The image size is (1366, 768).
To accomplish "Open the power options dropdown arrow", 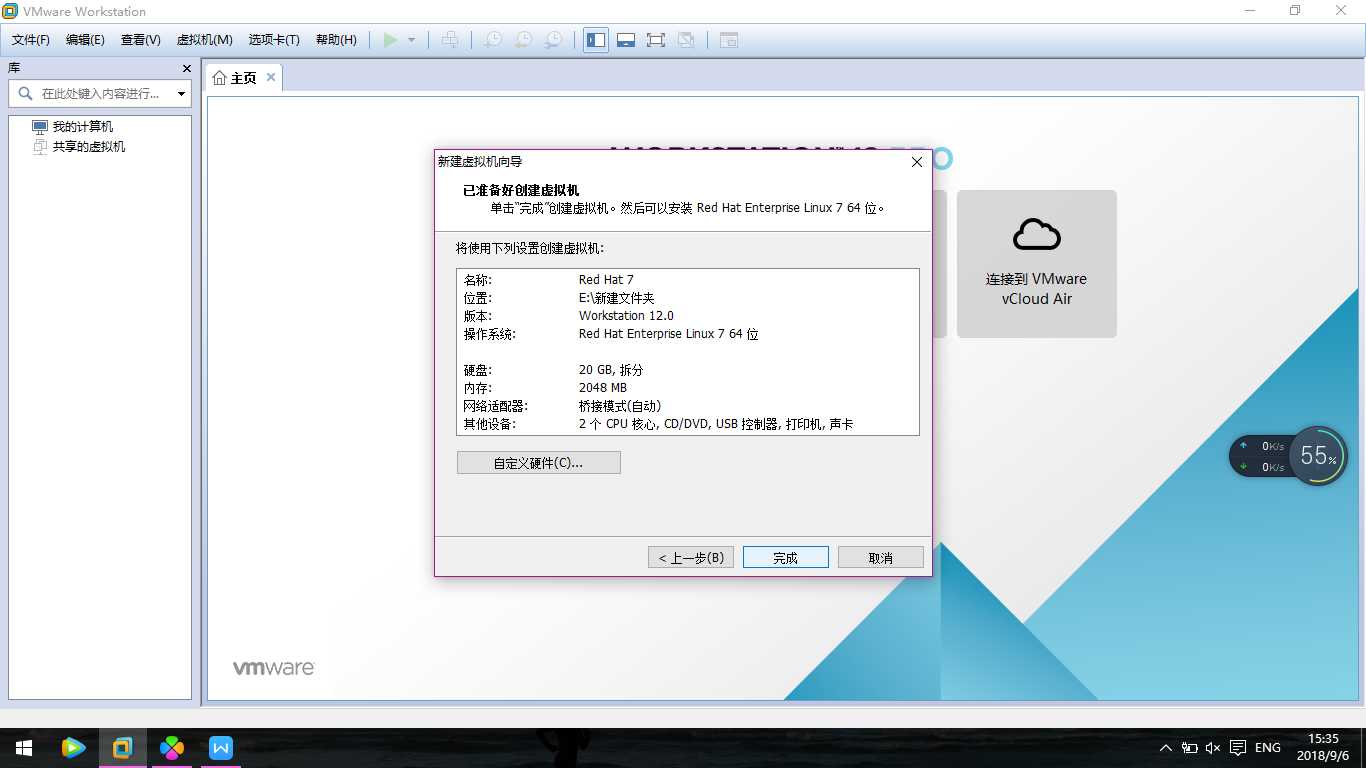I will click(x=411, y=40).
